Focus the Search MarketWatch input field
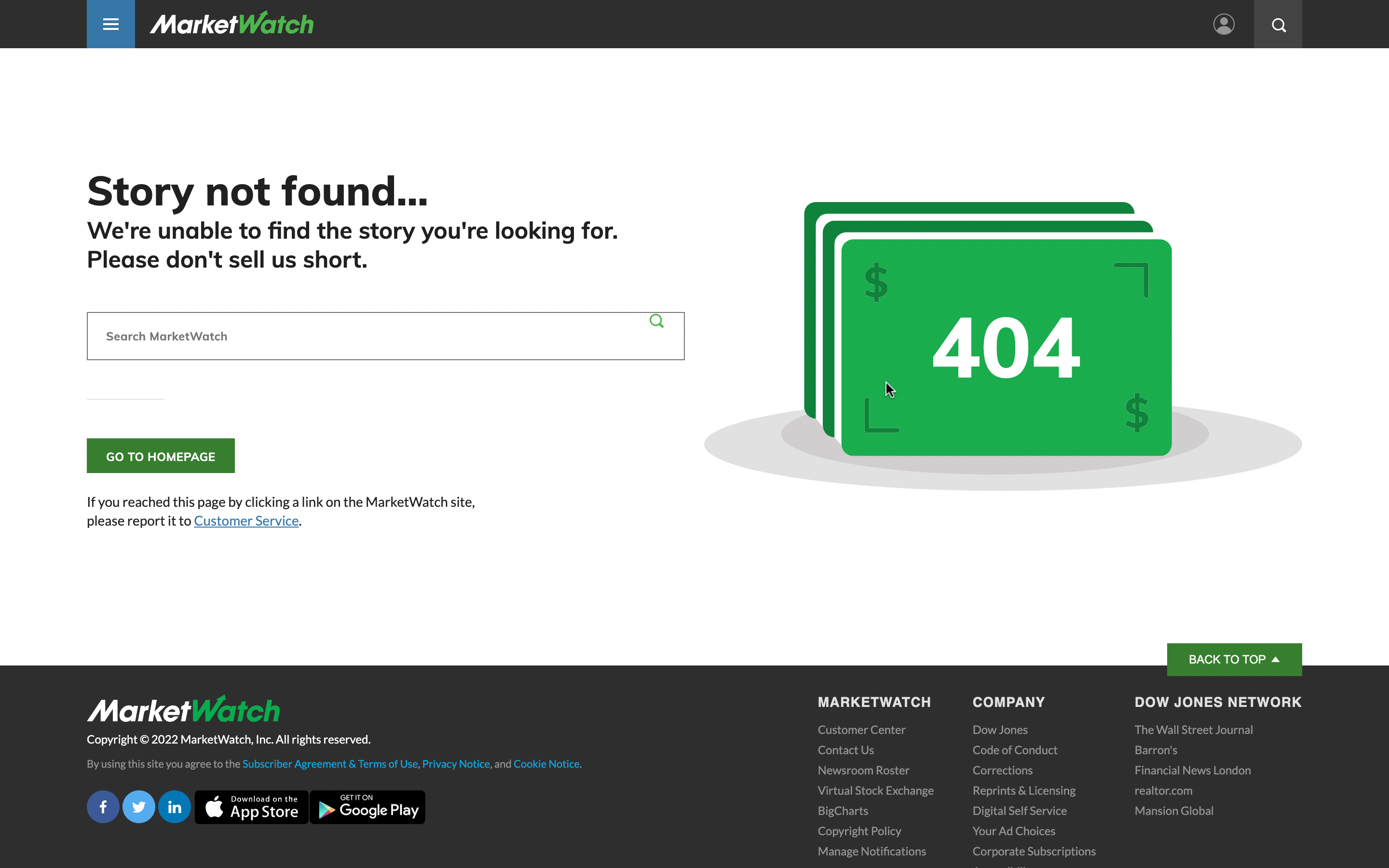The height and width of the screenshot is (868, 1389). coord(385,336)
